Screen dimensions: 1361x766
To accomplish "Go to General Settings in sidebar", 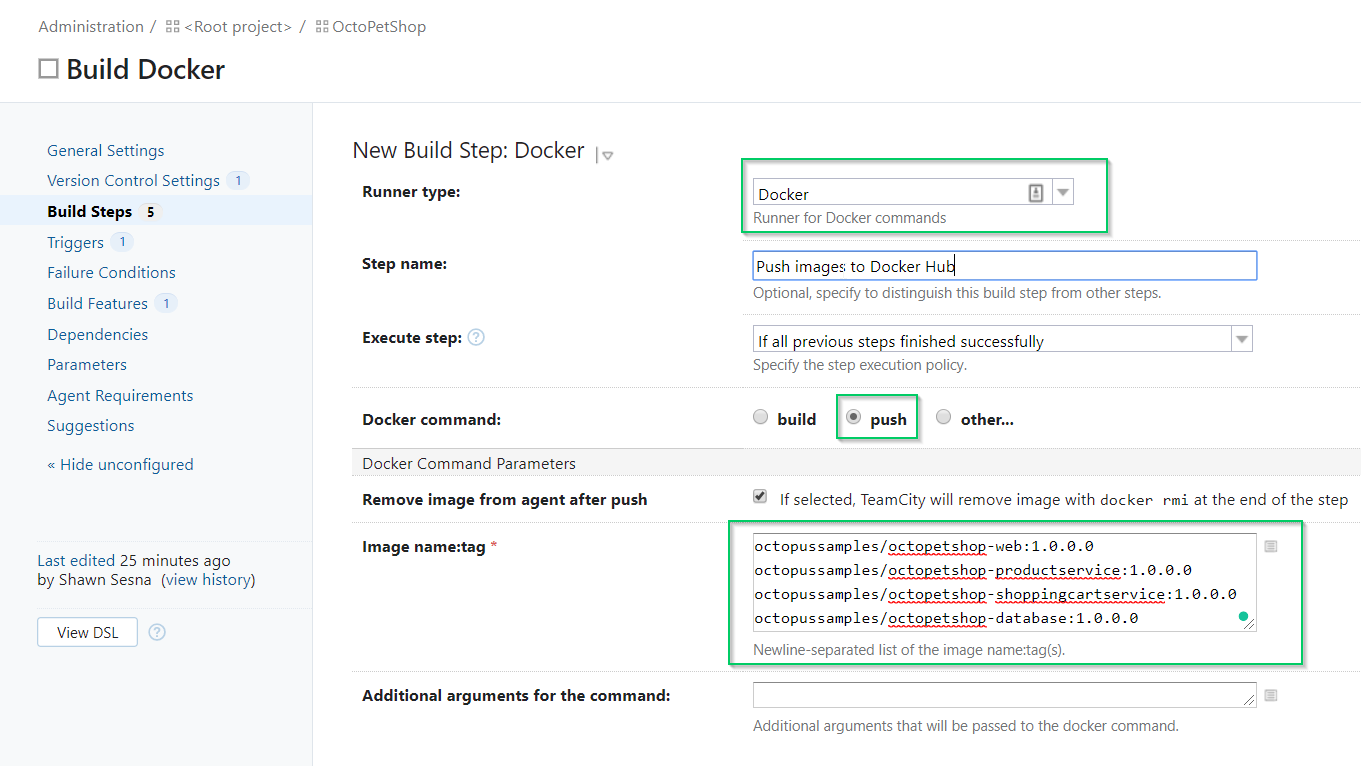I will pyautogui.click(x=106, y=151).
